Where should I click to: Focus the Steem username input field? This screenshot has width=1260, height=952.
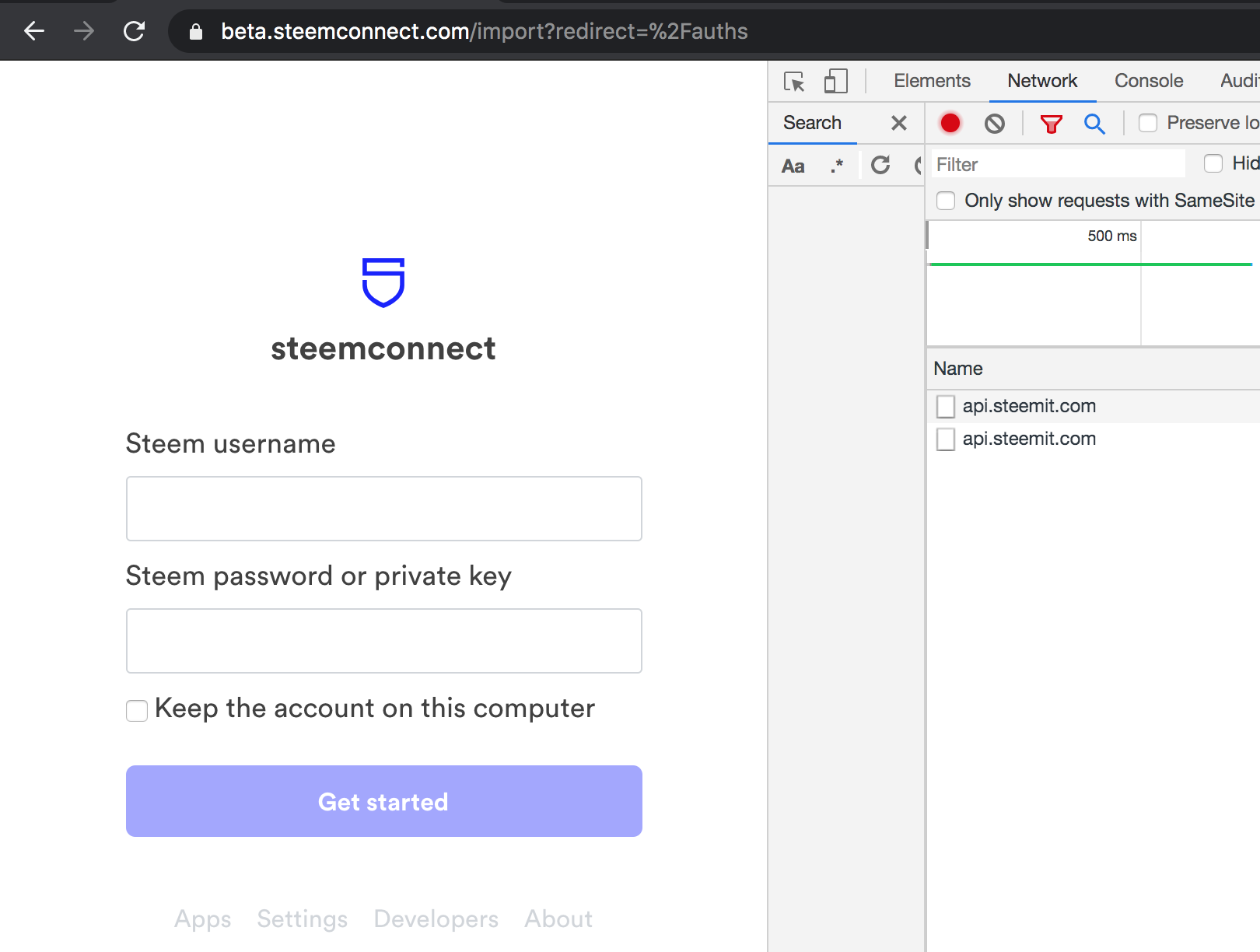[383, 509]
